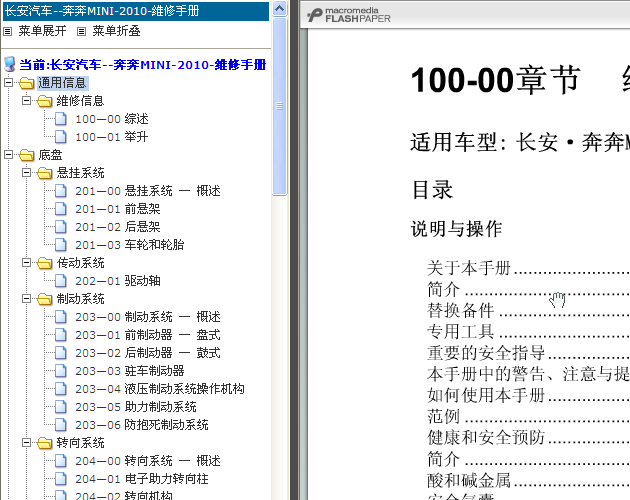
Task: Click the tree panel scrollbar thumb
Action: click(x=280, y=106)
